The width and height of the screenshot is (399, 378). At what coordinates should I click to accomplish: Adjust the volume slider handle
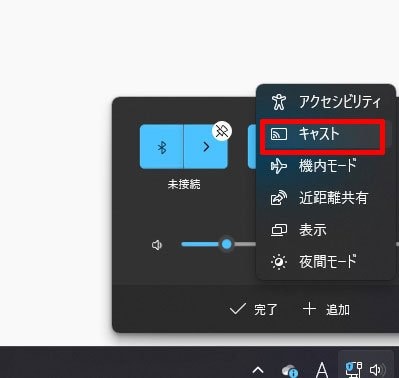(227, 244)
